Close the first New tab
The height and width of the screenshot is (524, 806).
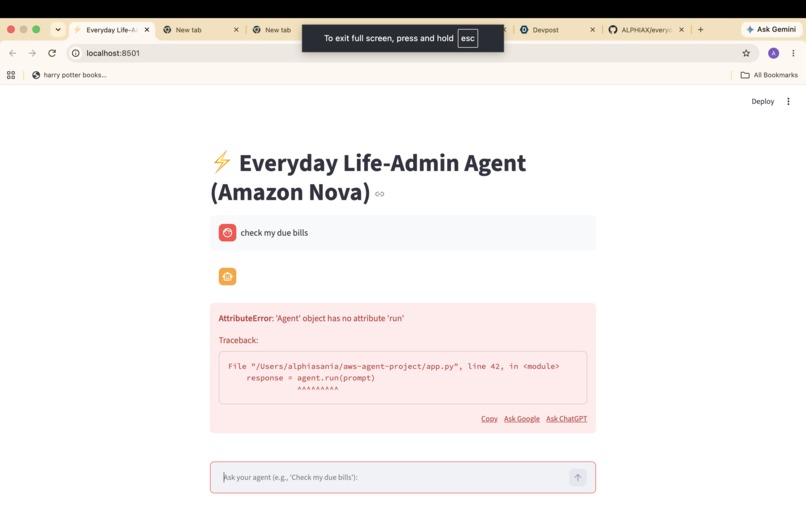pyautogui.click(x=236, y=30)
